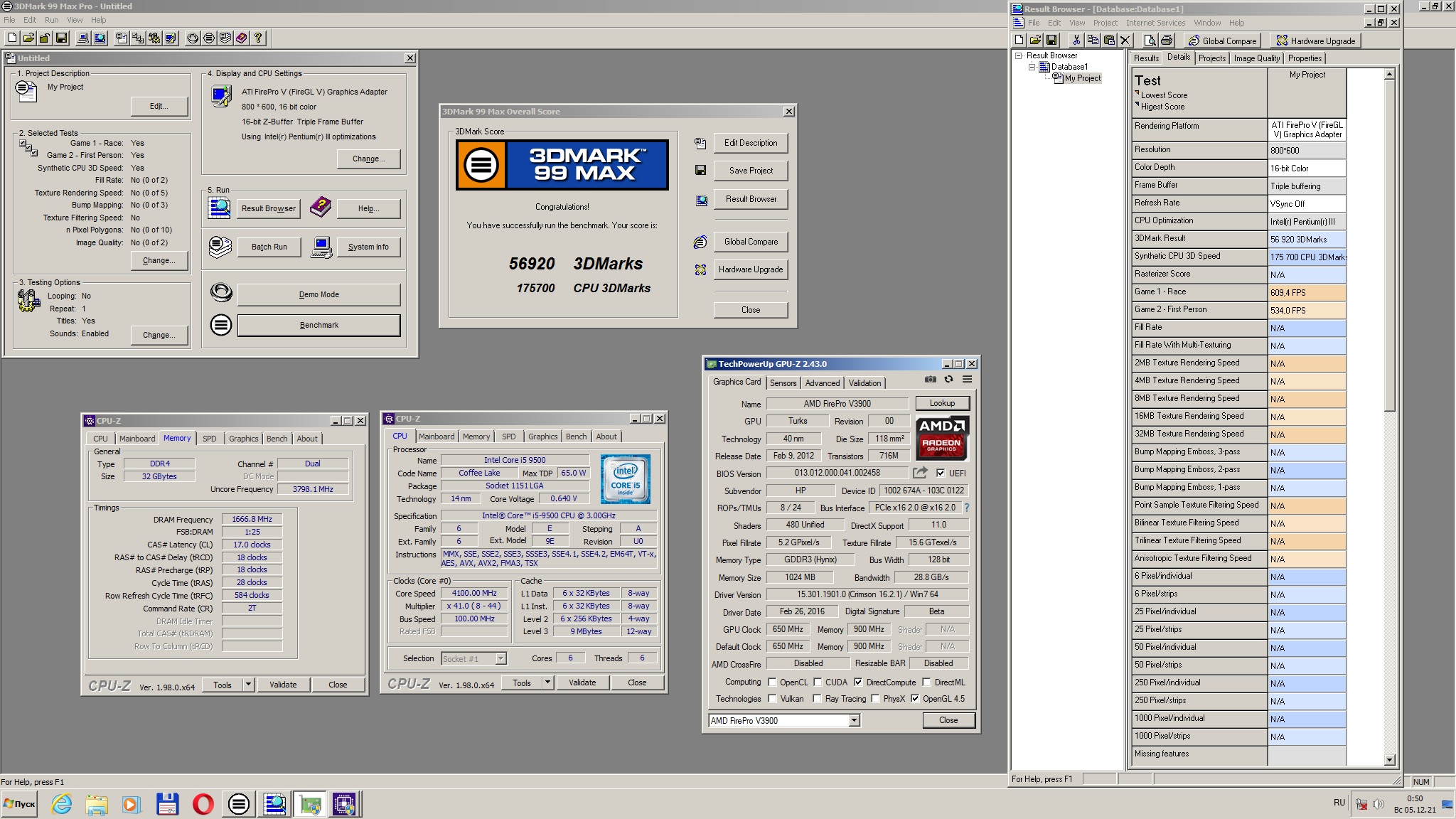The height and width of the screenshot is (819, 1456).
Task: Click Open project icon in 3DMark toolbar
Action: [x=28, y=38]
